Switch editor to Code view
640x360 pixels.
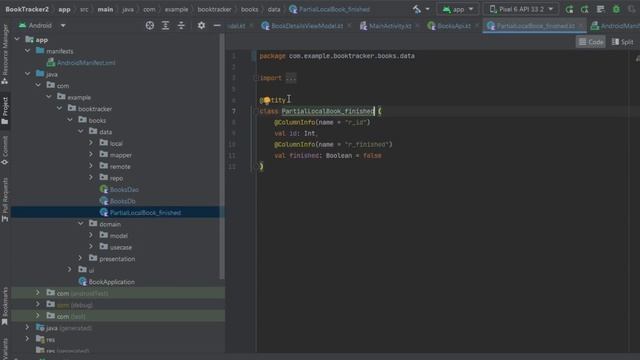click(591, 42)
